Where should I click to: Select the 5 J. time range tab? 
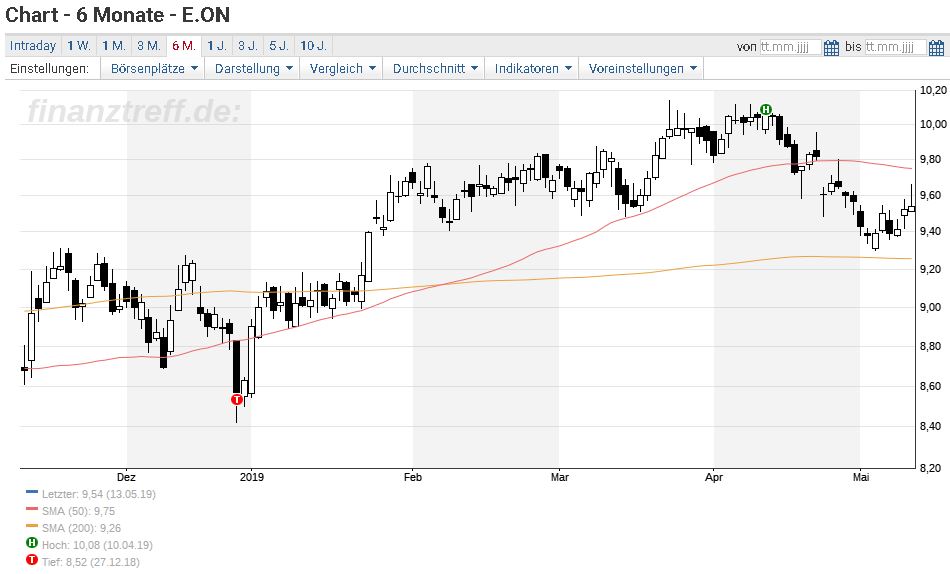[279, 46]
